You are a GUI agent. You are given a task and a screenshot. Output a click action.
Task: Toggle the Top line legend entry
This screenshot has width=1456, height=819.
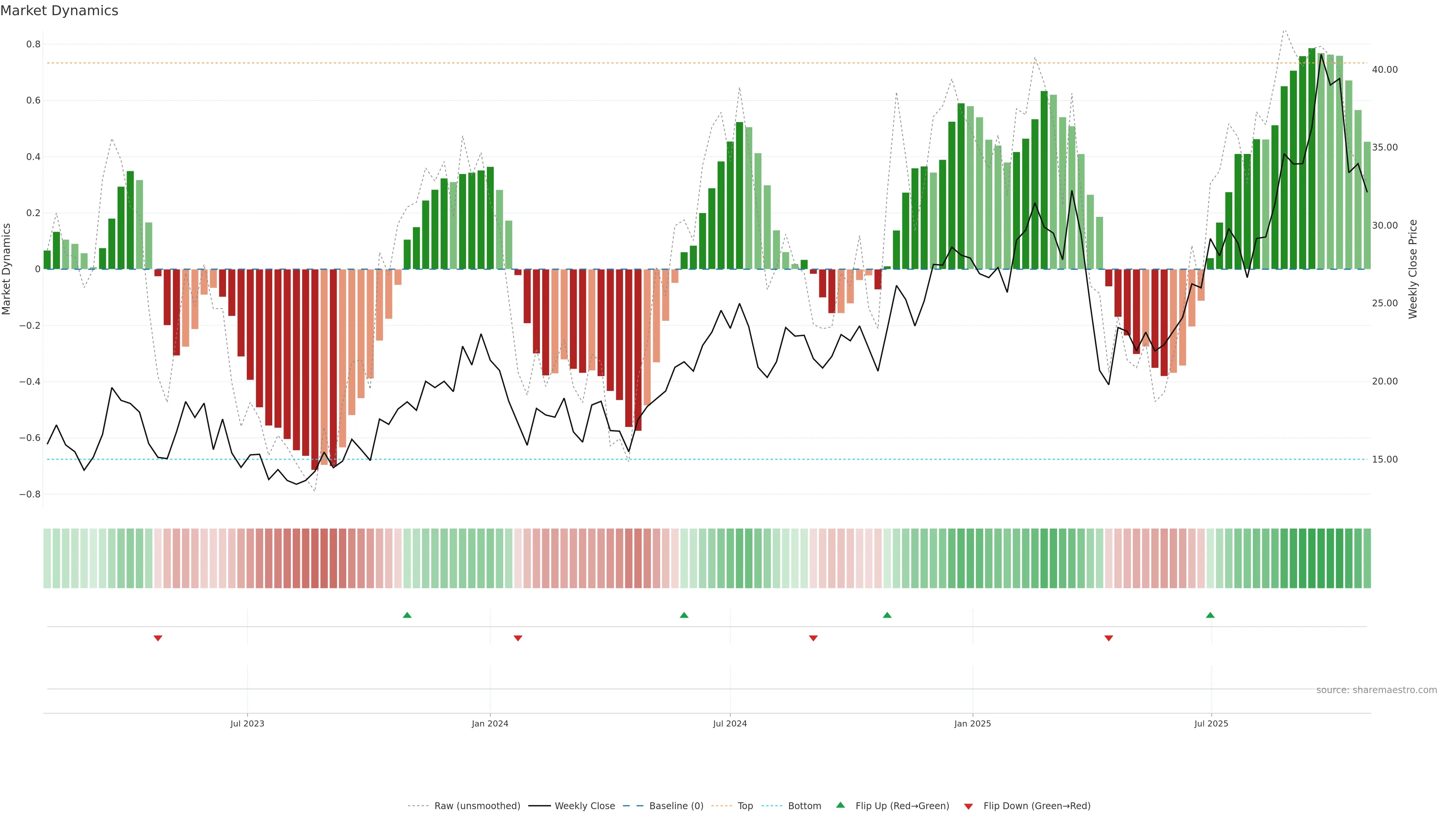[x=745, y=806]
